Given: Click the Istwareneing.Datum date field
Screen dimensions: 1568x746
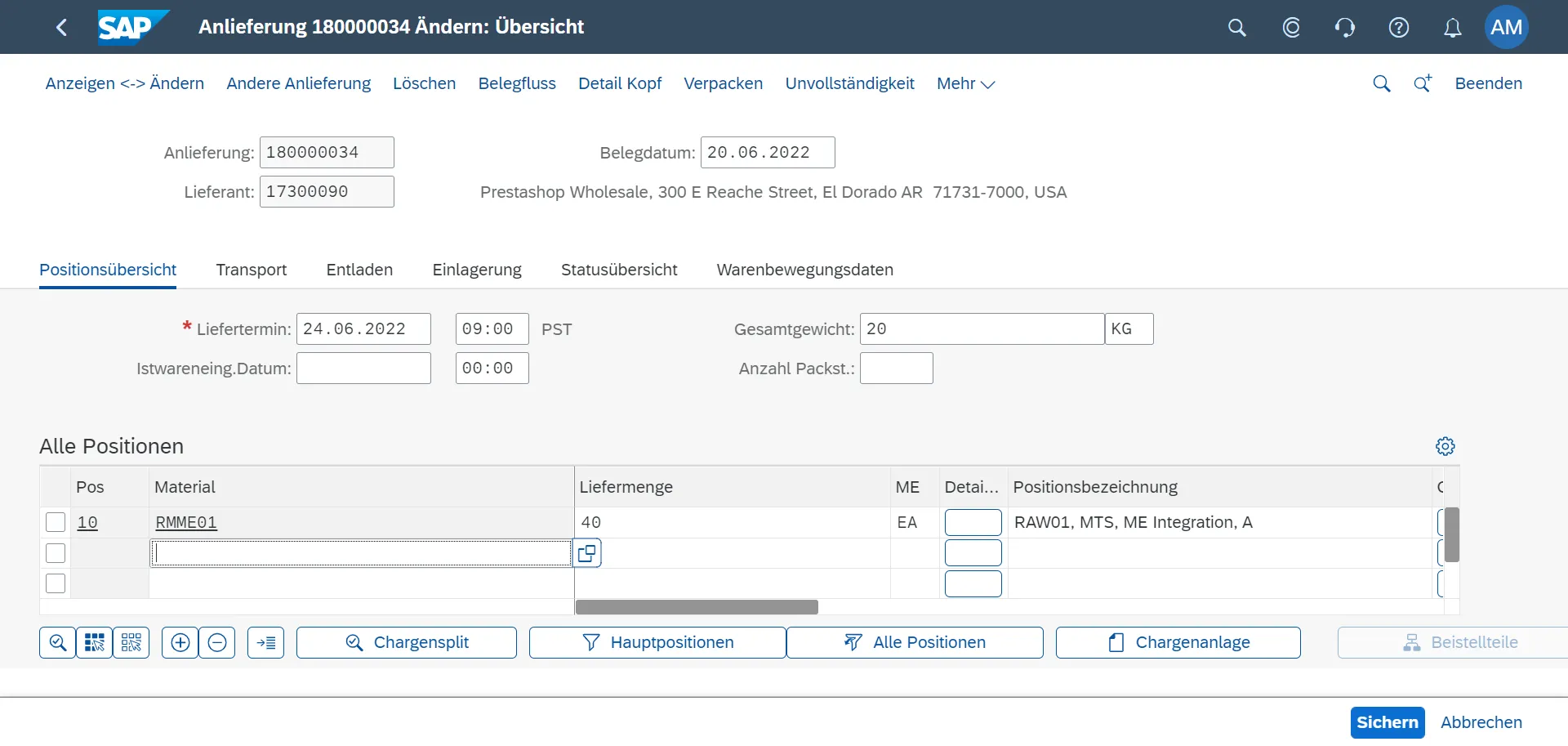Looking at the screenshot, I should 363,369.
